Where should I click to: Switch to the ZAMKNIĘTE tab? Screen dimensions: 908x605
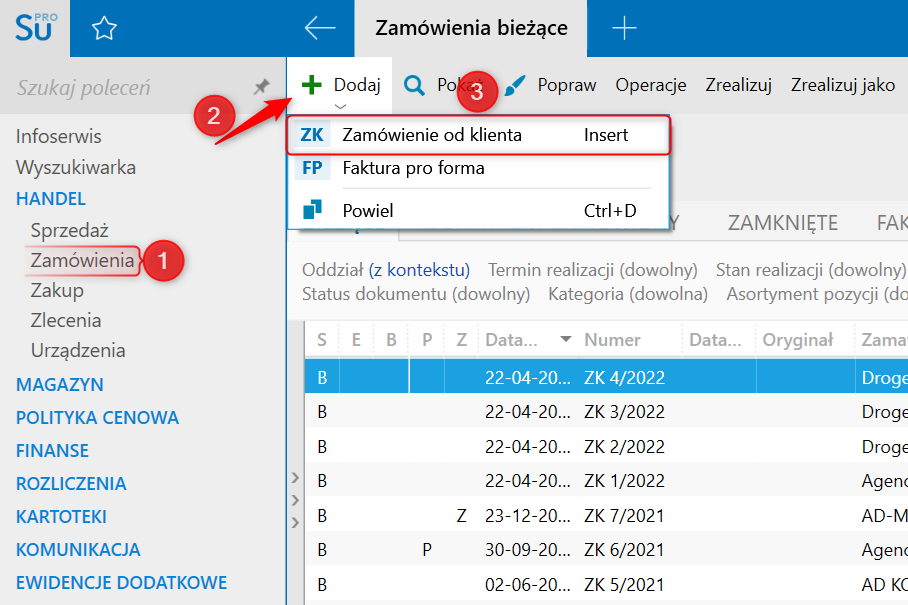click(782, 222)
